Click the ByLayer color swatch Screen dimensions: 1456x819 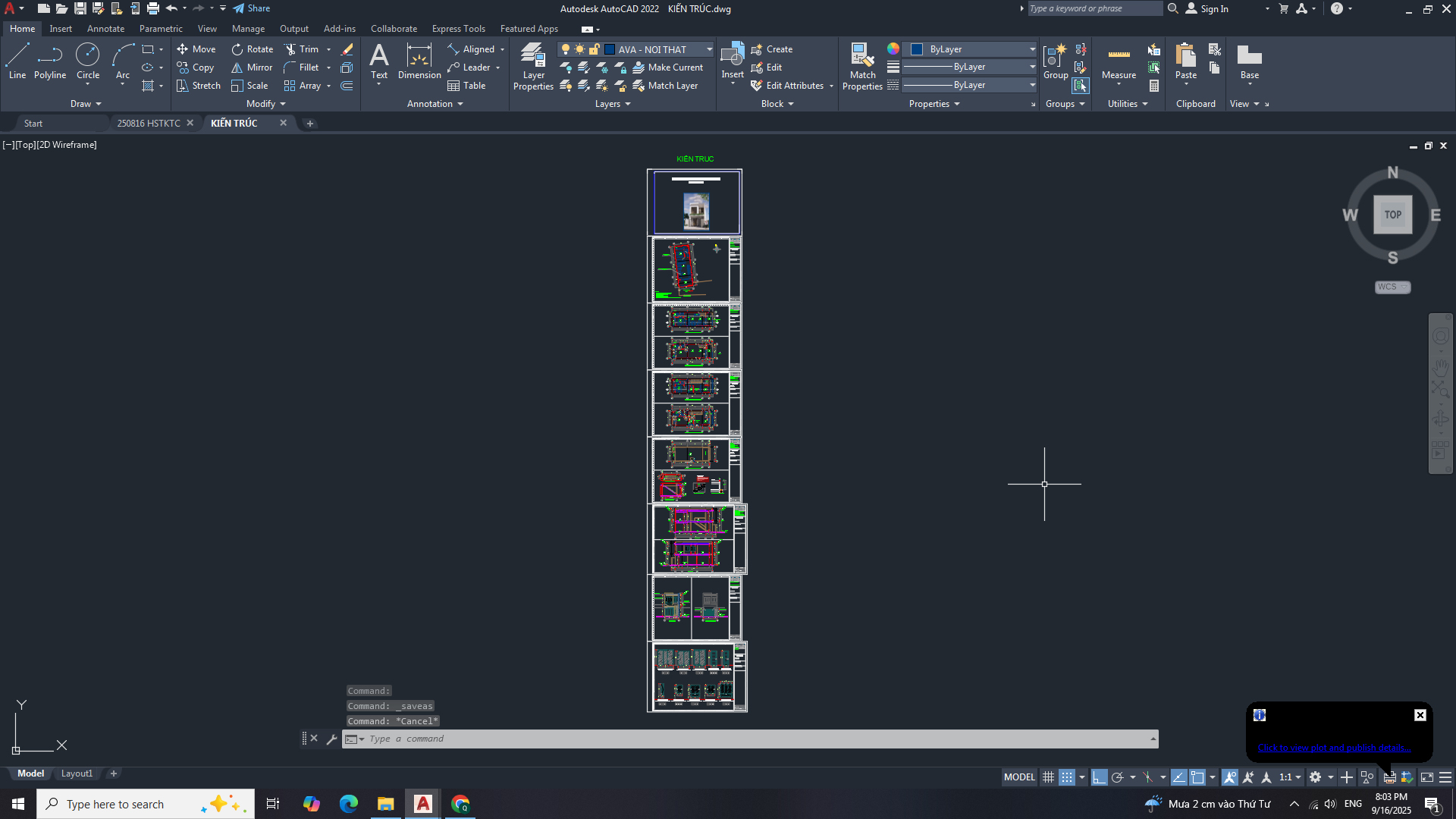pyautogui.click(x=917, y=49)
